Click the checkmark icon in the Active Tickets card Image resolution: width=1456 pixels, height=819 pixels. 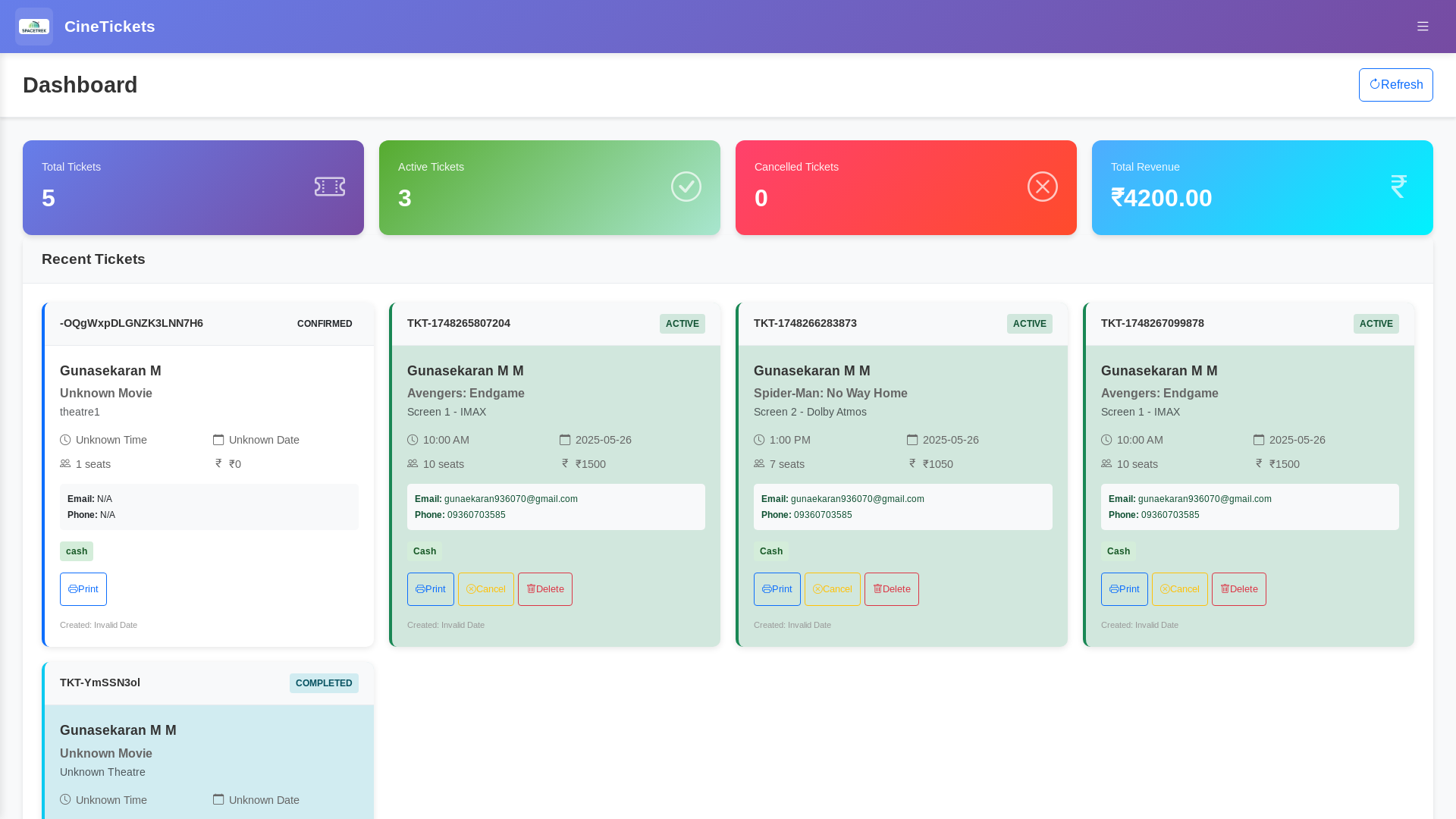click(x=686, y=187)
